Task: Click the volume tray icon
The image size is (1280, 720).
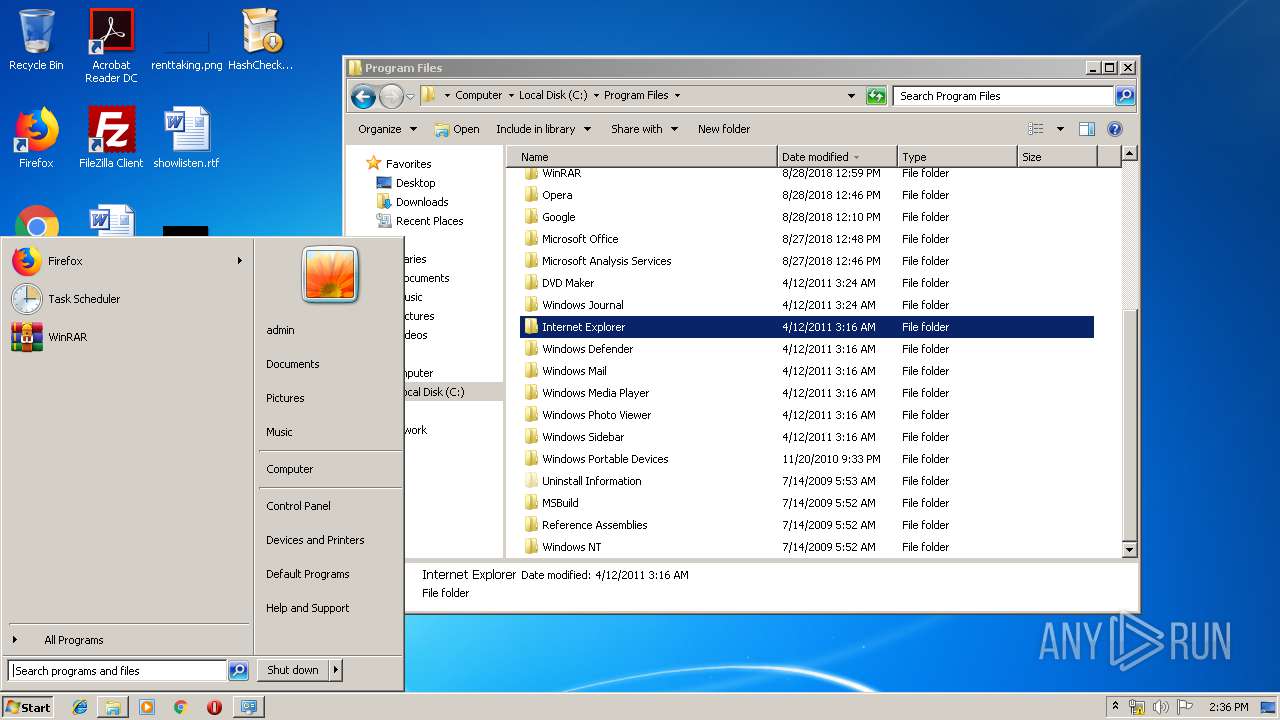Action: coord(1161,707)
